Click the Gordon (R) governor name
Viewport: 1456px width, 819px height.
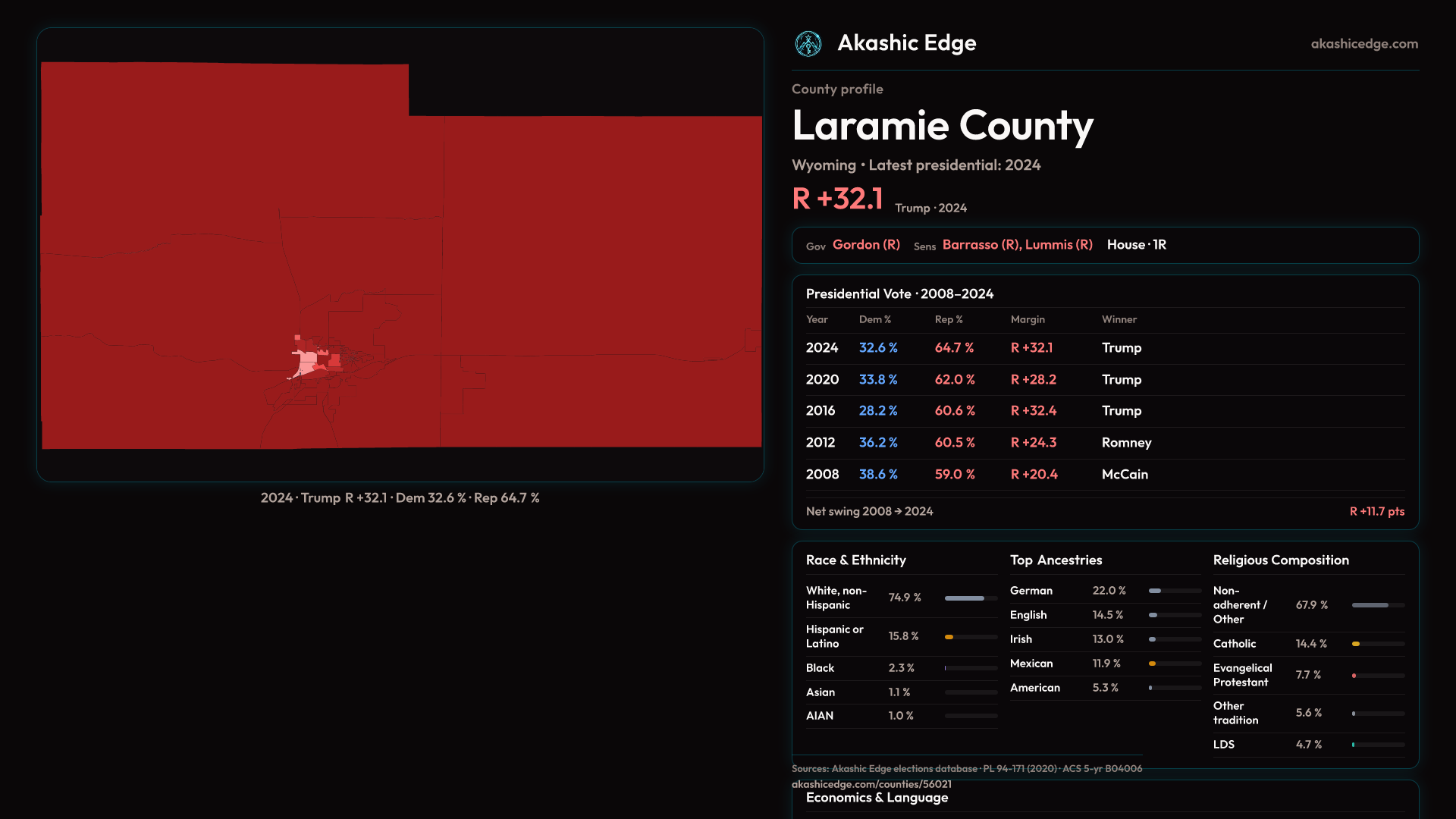[866, 245]
